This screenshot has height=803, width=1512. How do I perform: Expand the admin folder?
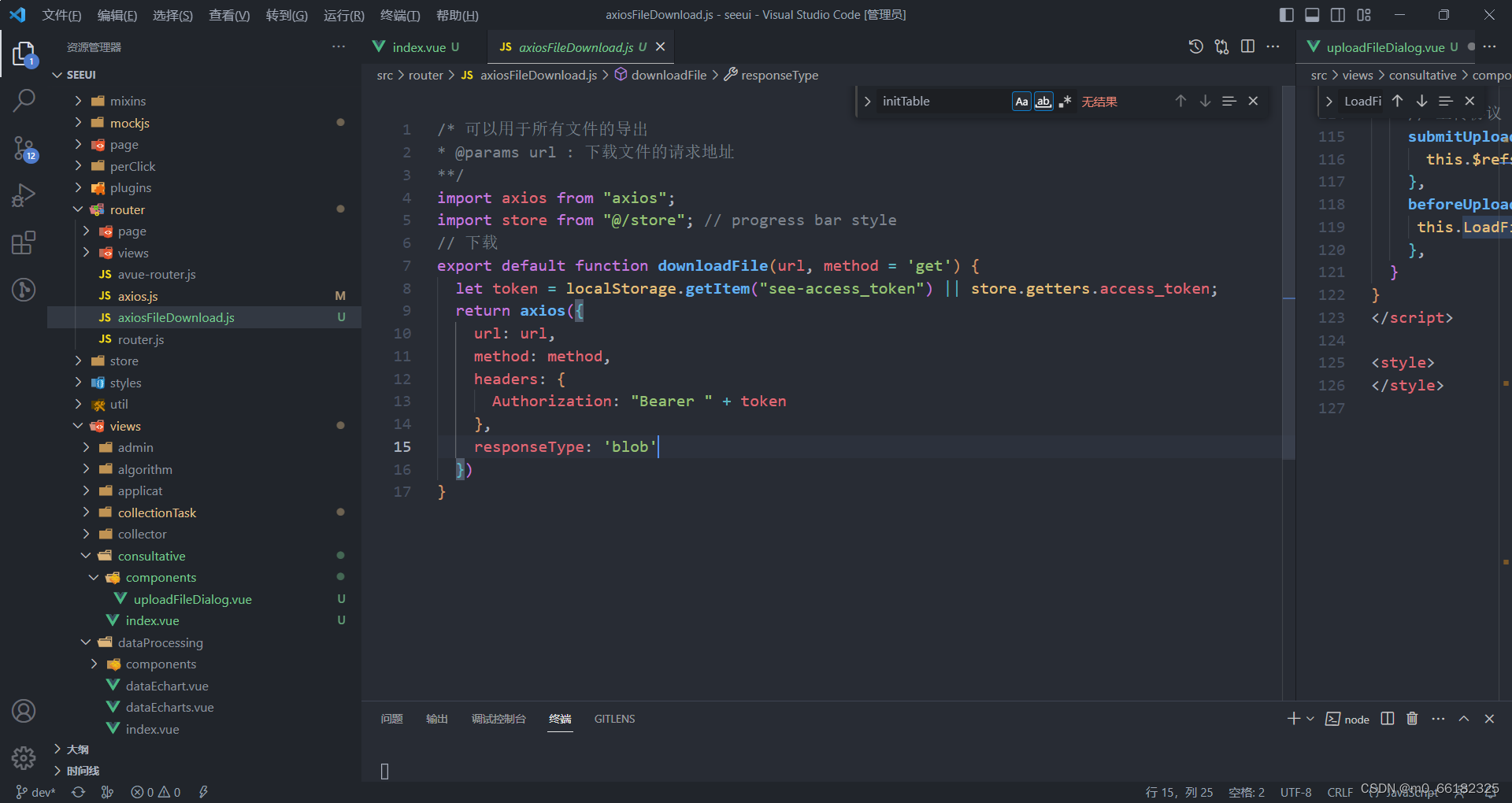click(x=204, y=447)
